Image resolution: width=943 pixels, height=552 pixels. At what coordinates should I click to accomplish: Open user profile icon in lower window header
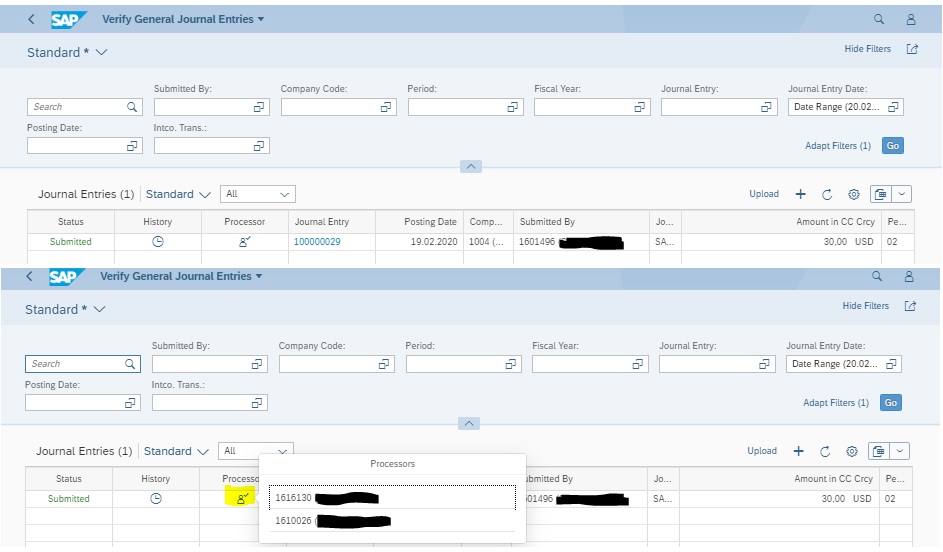point(909,276)
